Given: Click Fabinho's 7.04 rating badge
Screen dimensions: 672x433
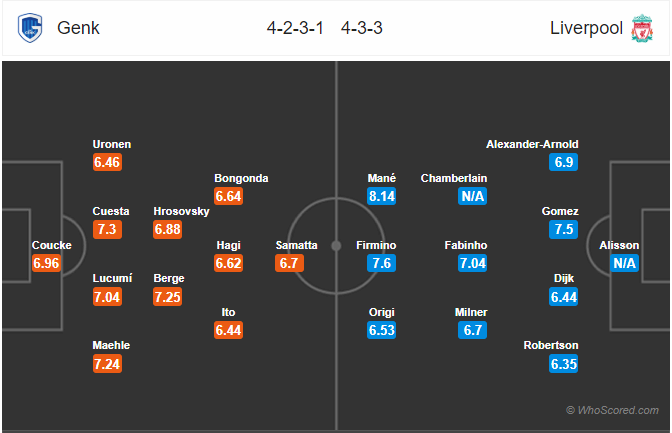Looking at the screenshot, I should coord(472,263).
